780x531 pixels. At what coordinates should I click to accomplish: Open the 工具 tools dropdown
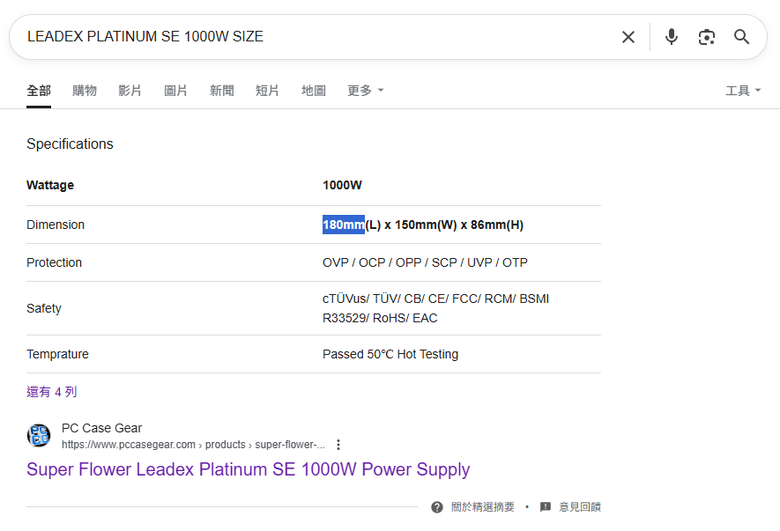[x=743, y=91]
